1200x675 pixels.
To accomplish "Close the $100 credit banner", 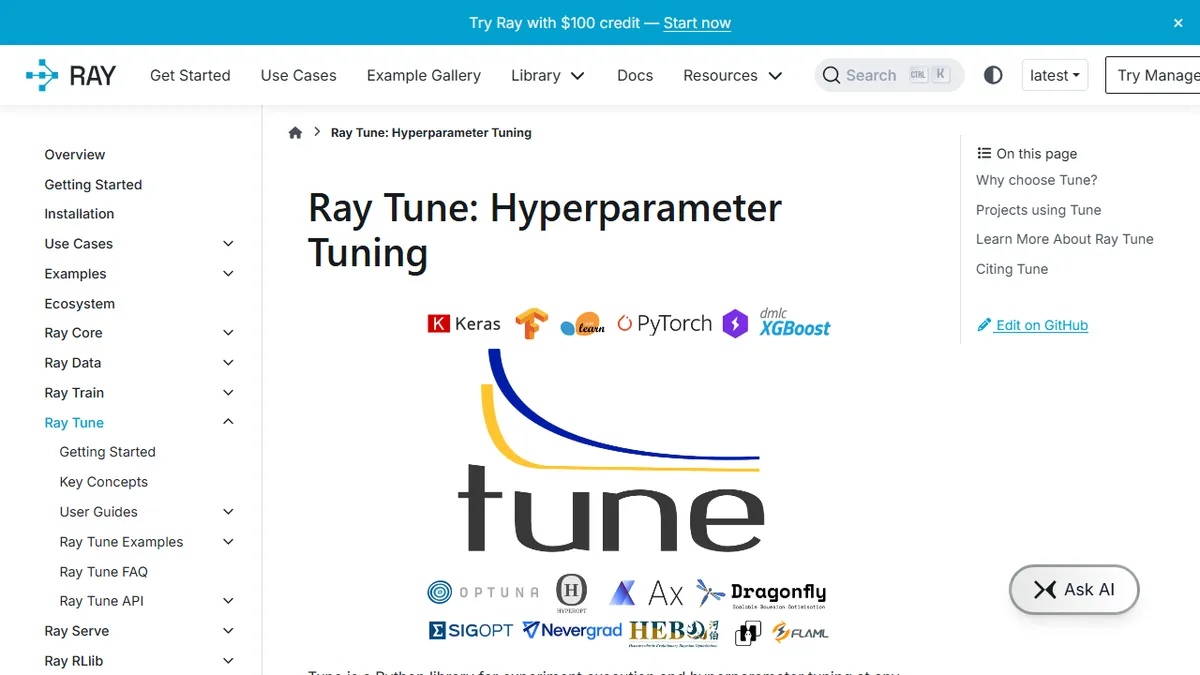I will 1178,23.
